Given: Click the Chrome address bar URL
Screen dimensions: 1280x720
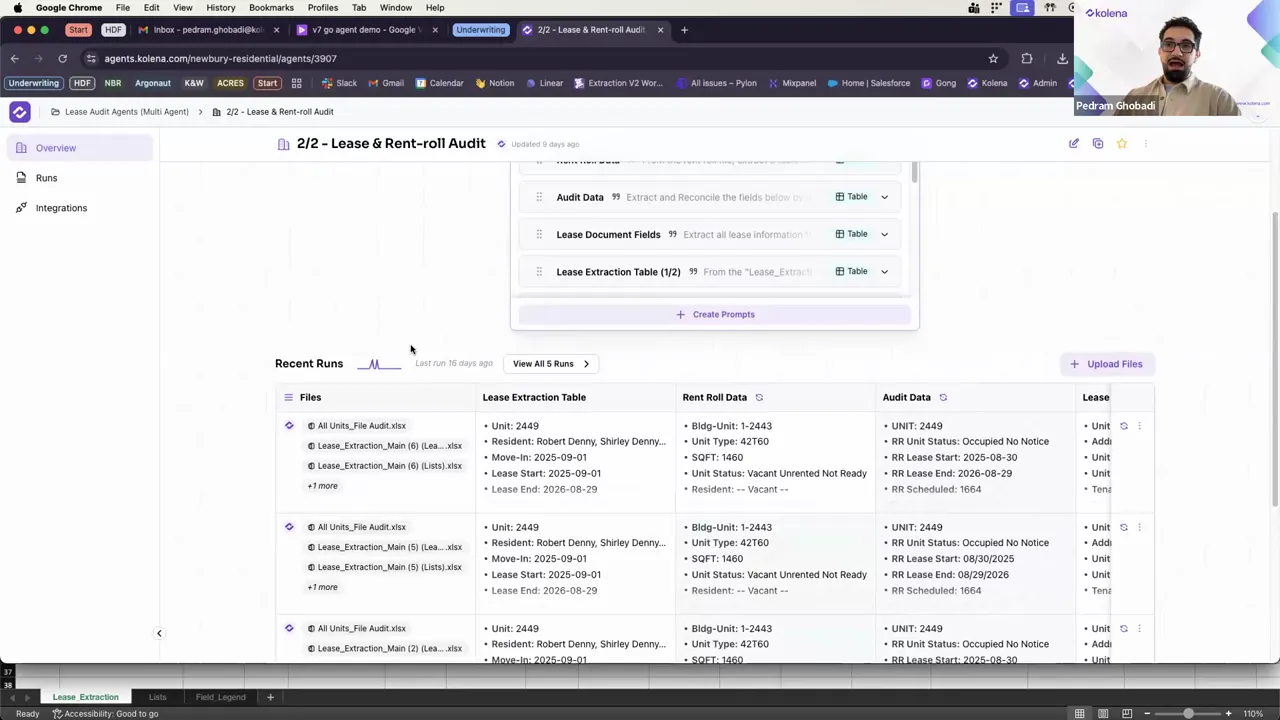Looking at the screenshot, I should [220, 59].
